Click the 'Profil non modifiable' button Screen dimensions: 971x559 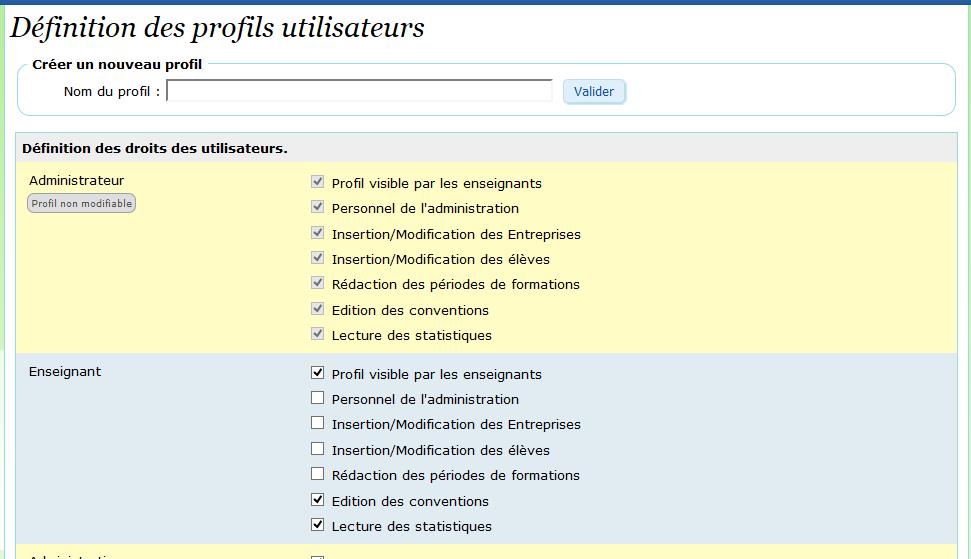[x=81, y=203]
